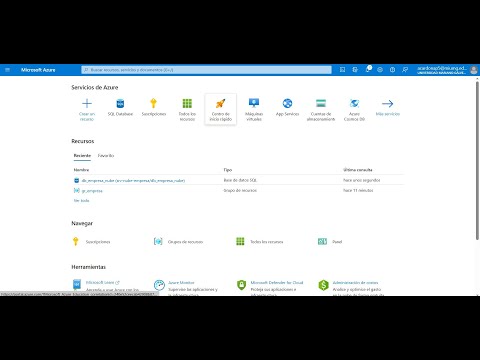Open App Services service

[x=287, y=107]
